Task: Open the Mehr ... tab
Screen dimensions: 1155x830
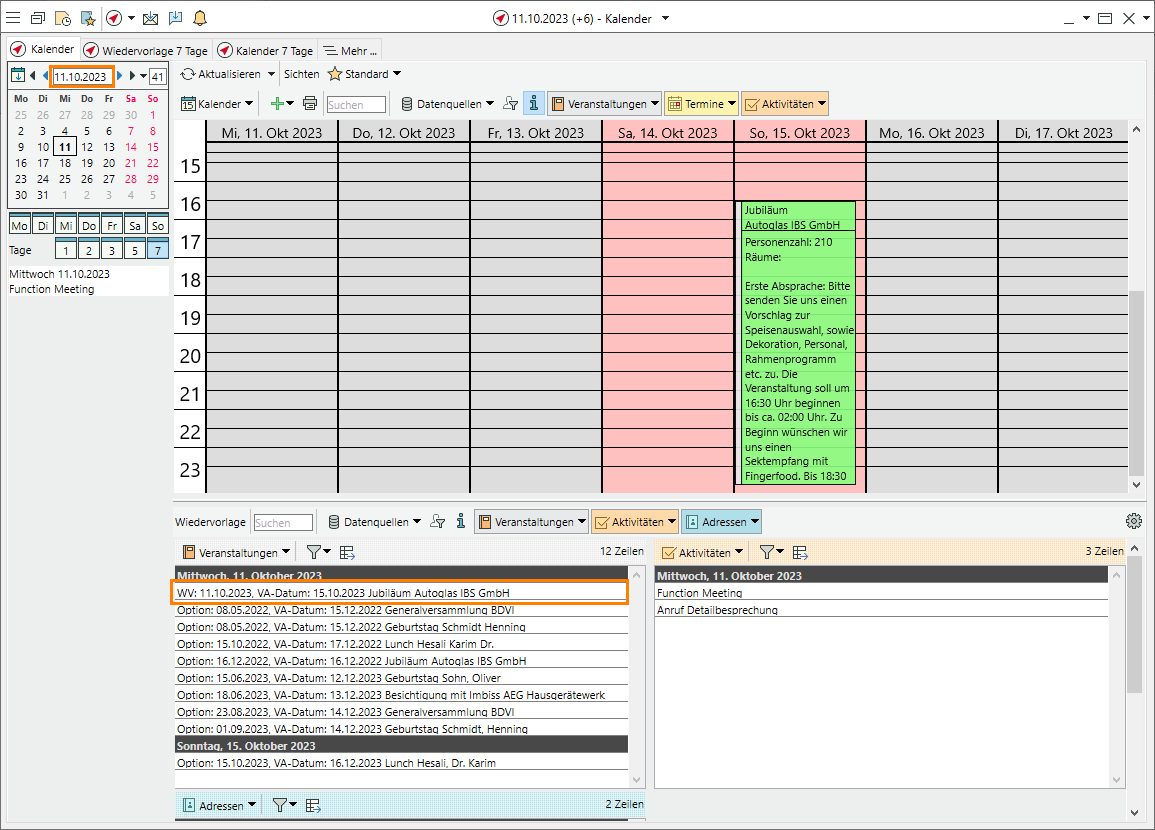Action: 350,50
